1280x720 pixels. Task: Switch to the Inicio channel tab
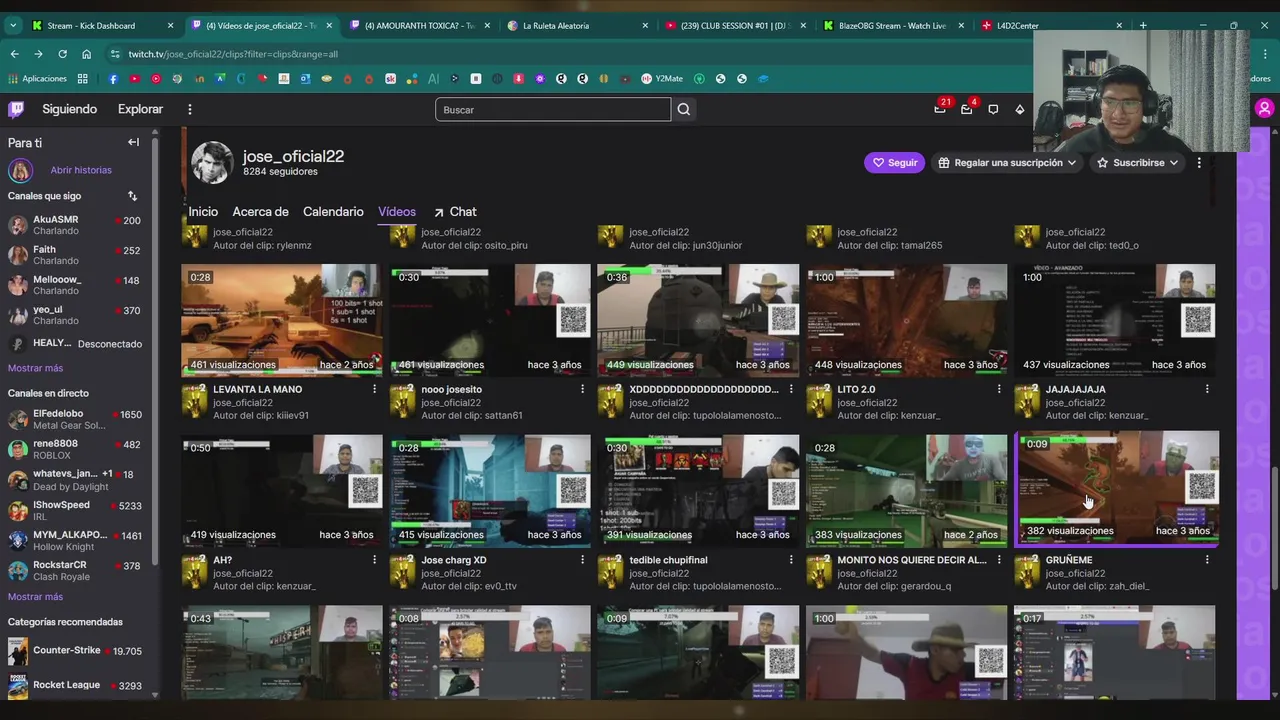203,211
